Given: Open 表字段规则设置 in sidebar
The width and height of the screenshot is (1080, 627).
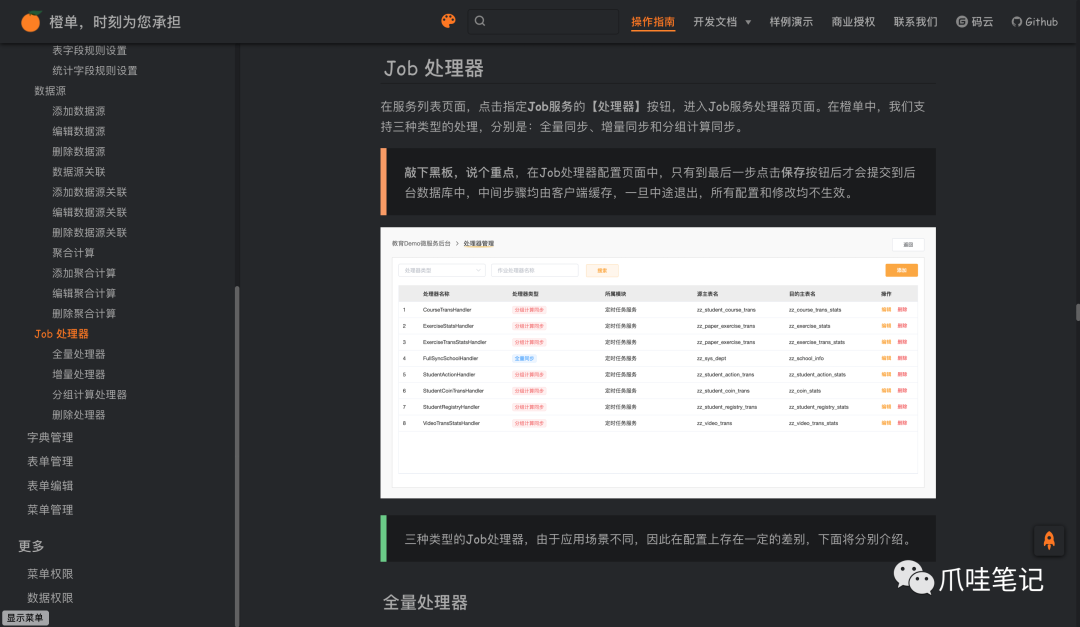Looking at the screenshot, I should (x=90, y=50).
